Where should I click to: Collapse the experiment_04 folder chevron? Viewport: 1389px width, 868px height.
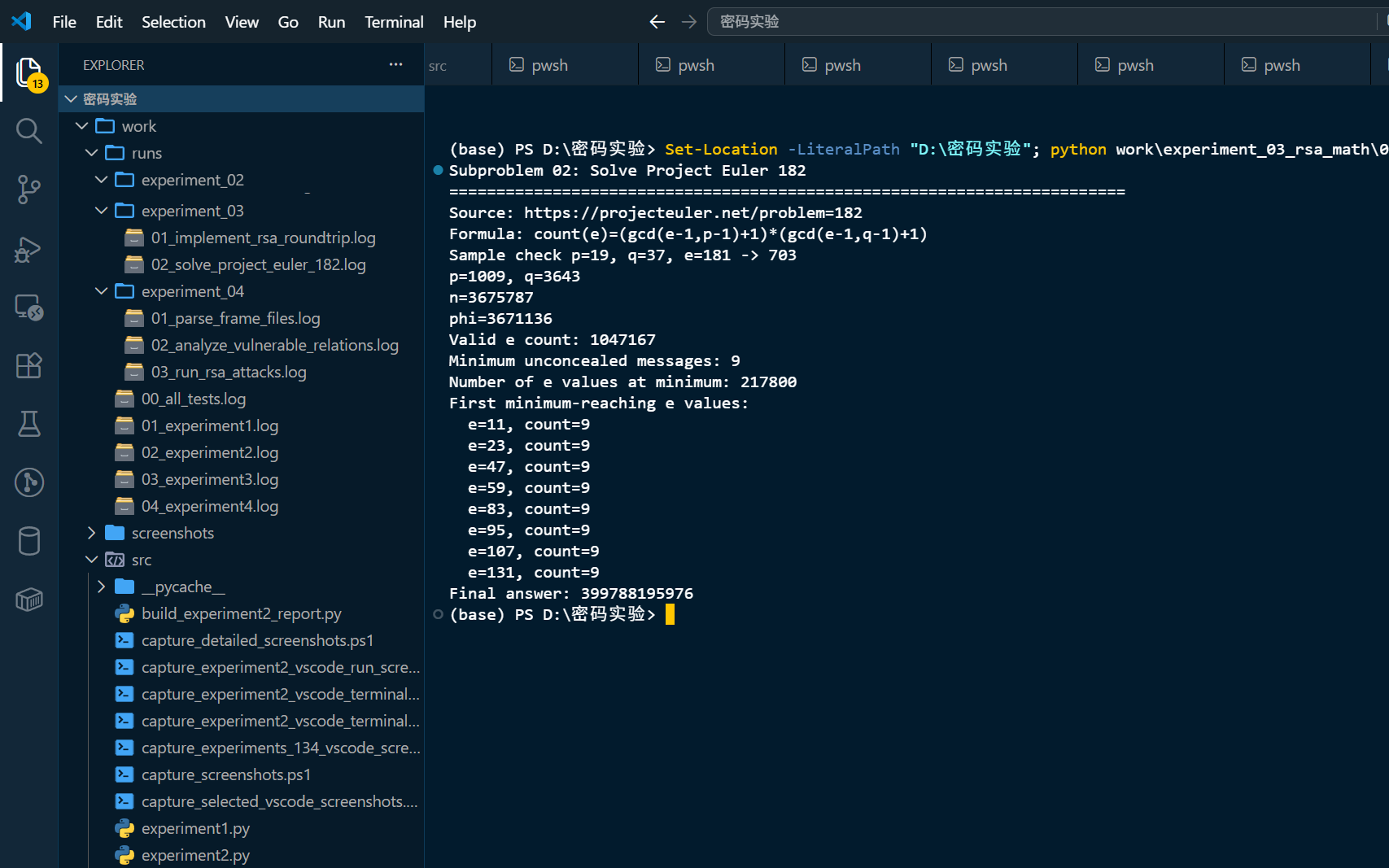101,291
